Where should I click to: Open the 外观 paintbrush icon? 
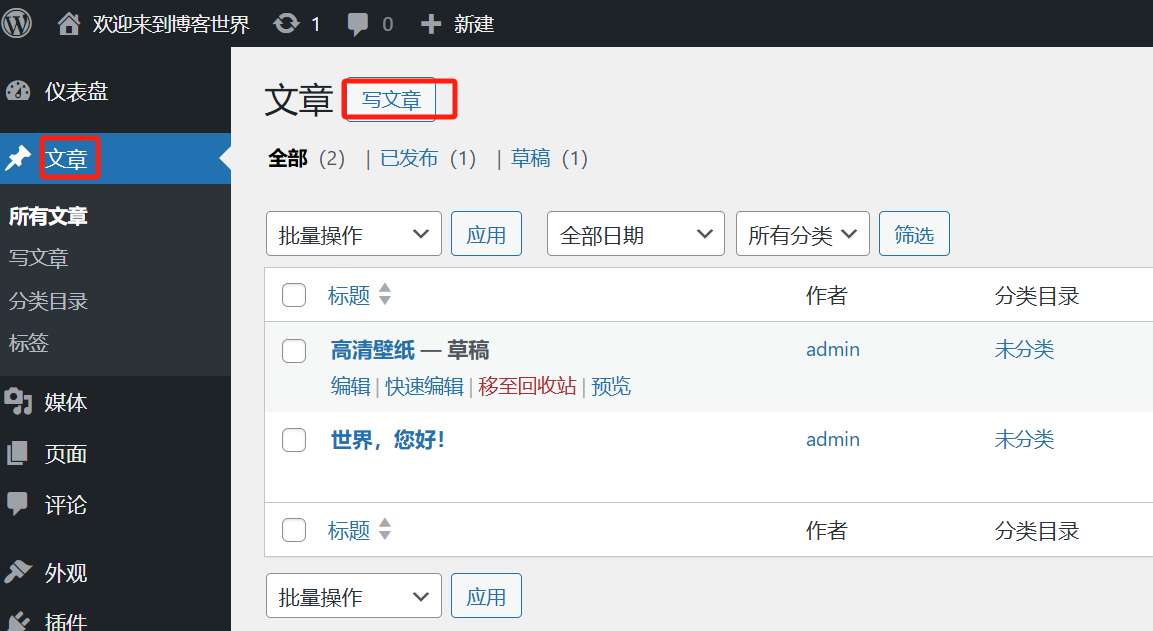pos(18,571)
